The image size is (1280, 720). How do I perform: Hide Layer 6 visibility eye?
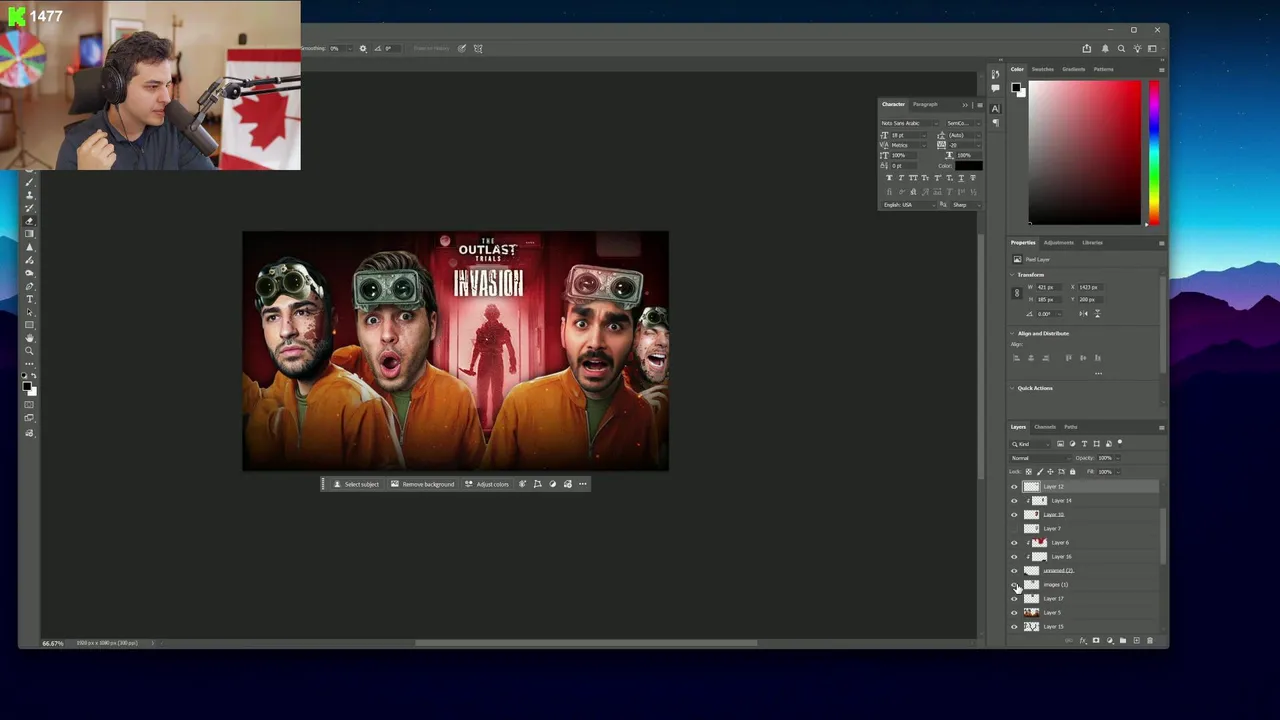click(x=1014, y=542)
